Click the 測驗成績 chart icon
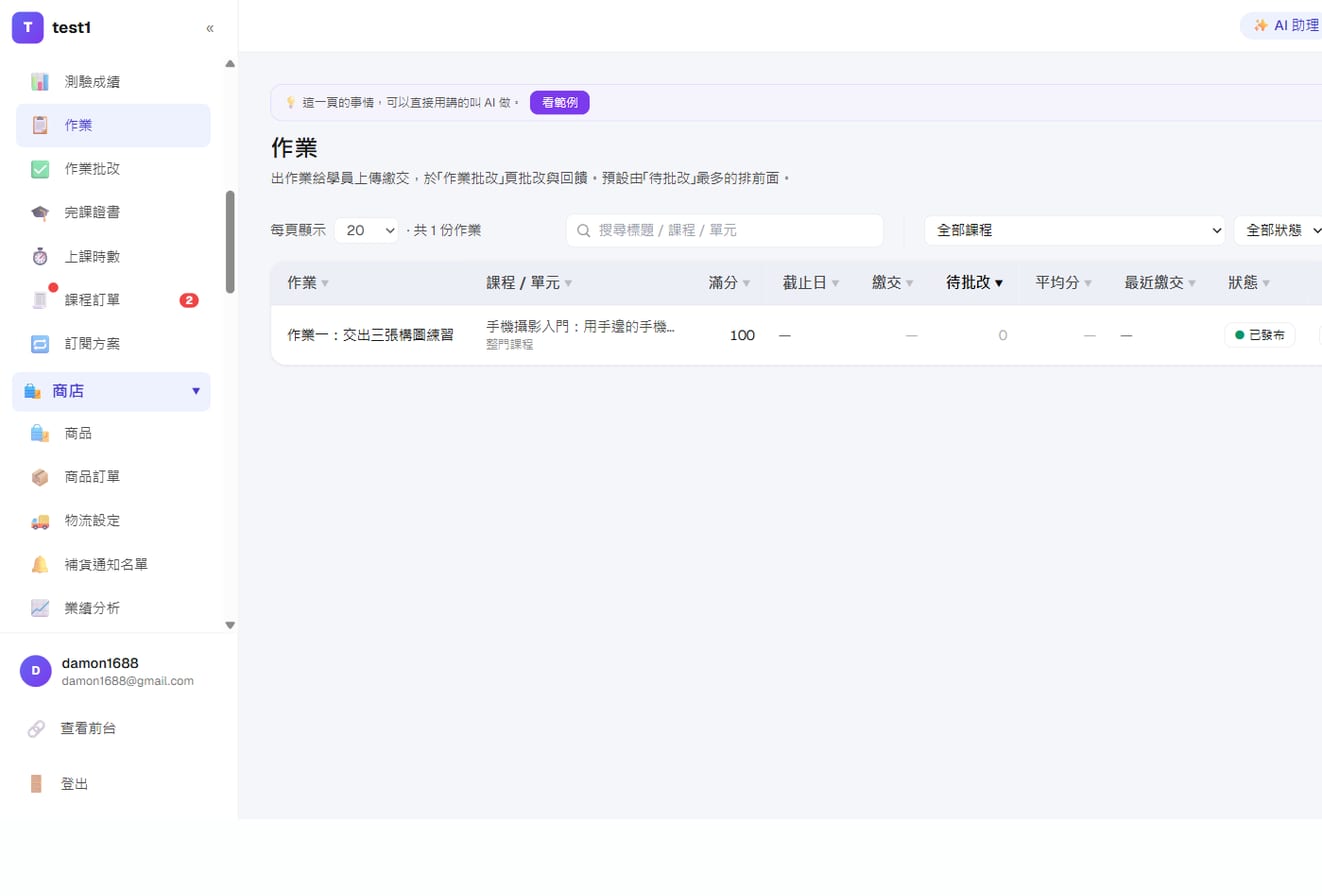 tap(40, 82)
